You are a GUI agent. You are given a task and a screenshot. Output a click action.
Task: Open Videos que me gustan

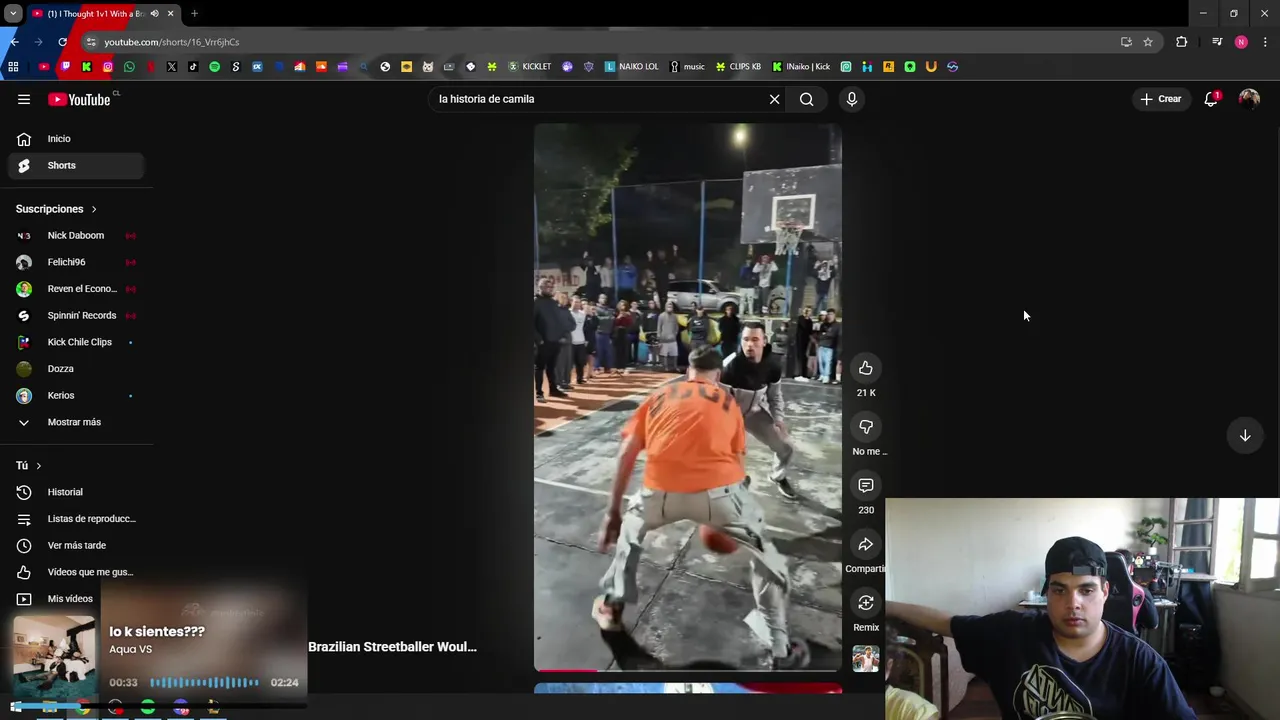click(76, 572)
